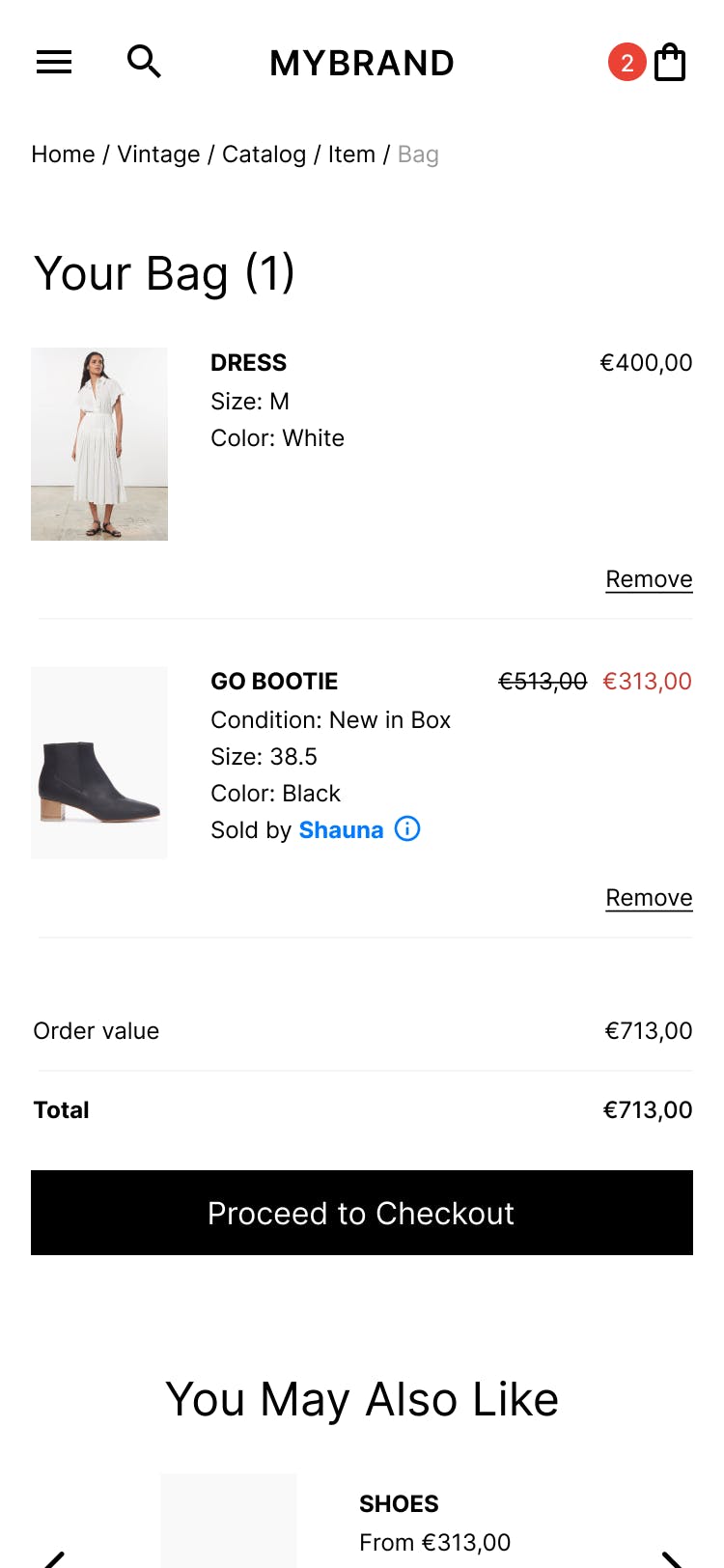Remove the Dress from bag
Screen dimensions: 724x1568
pos(649,579)
